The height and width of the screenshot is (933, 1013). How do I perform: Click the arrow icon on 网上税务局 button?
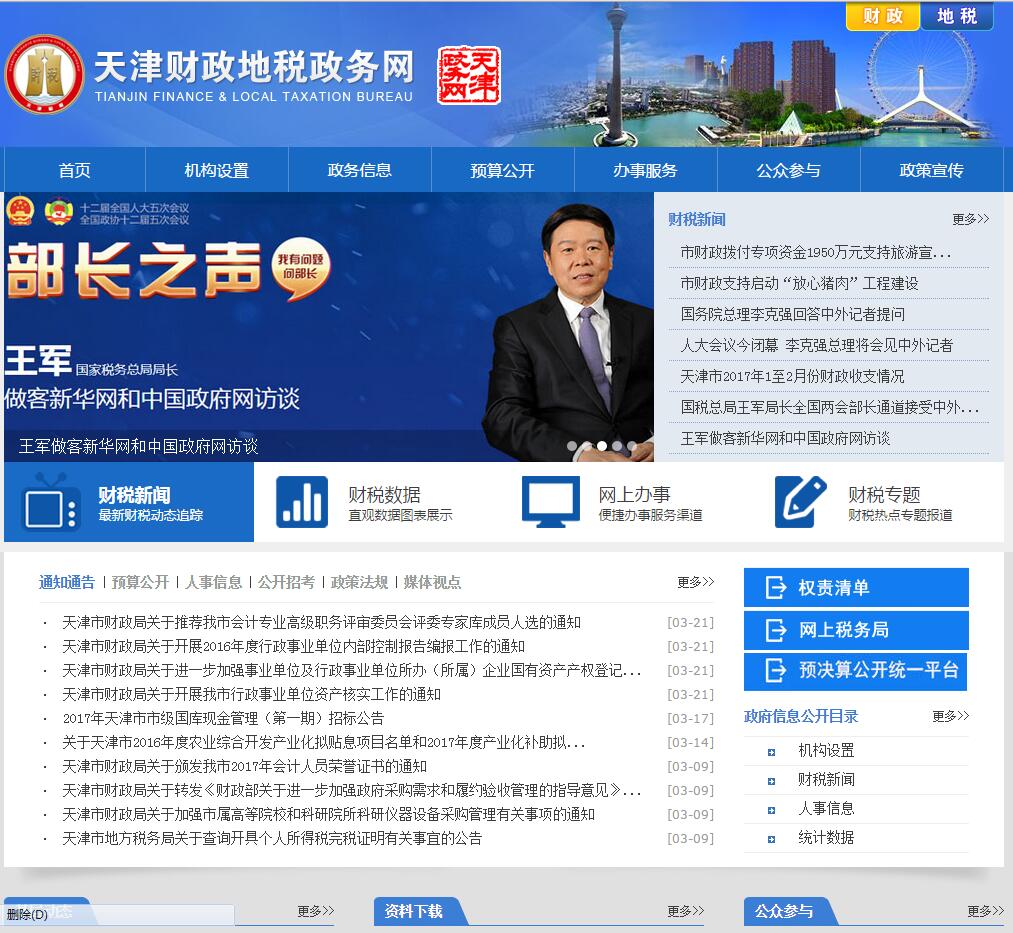(775, 630)
